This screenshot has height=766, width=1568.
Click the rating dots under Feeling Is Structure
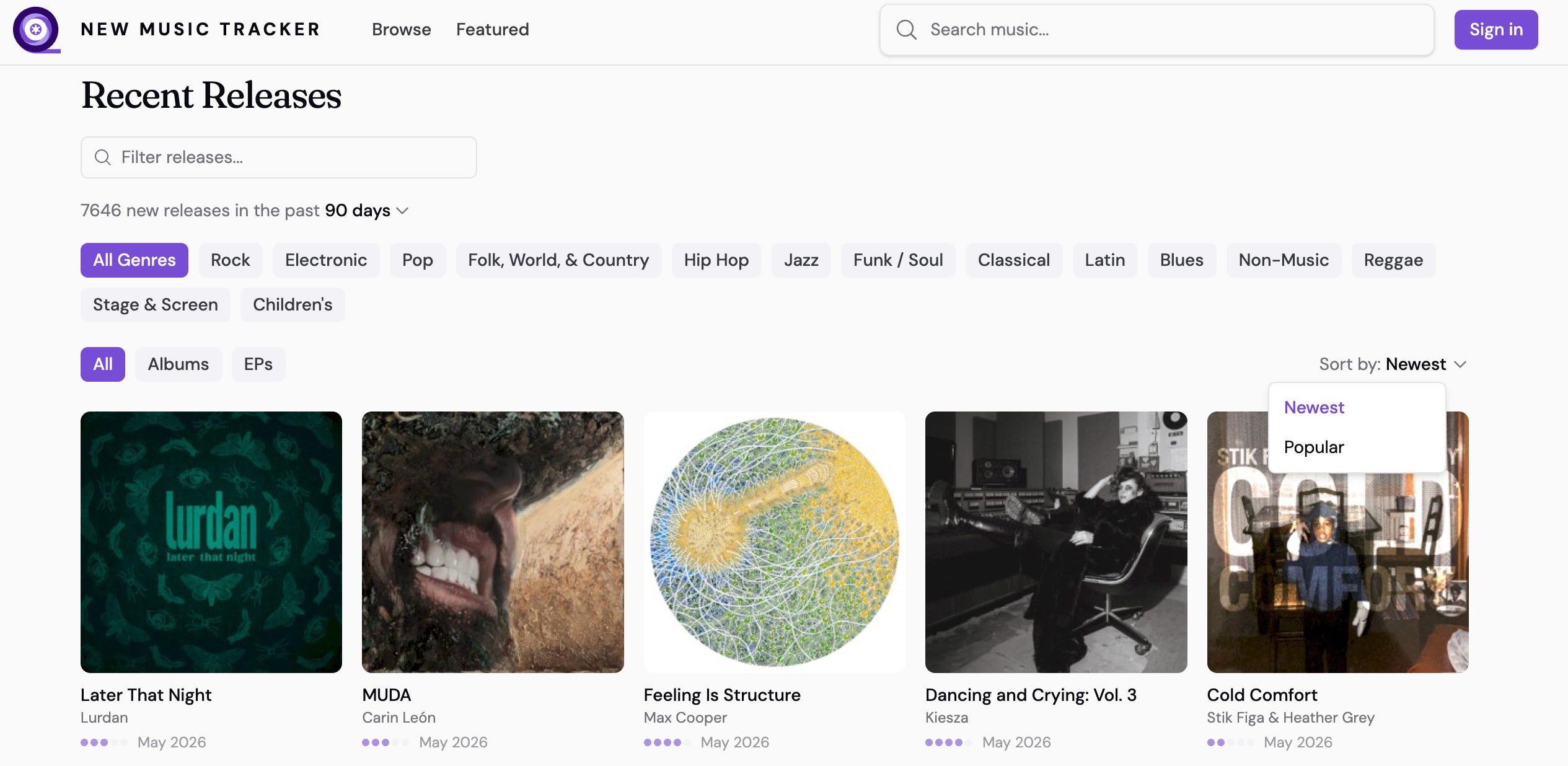(667, 742)
